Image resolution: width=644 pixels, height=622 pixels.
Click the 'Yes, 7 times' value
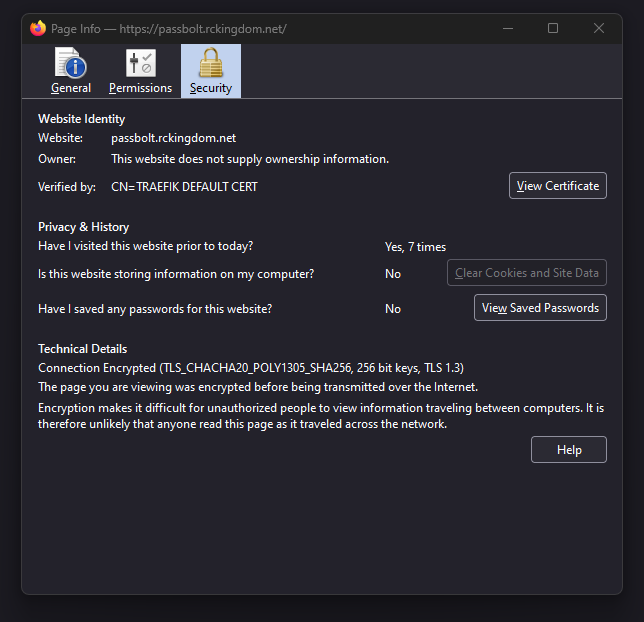click(x=415, y=247)
